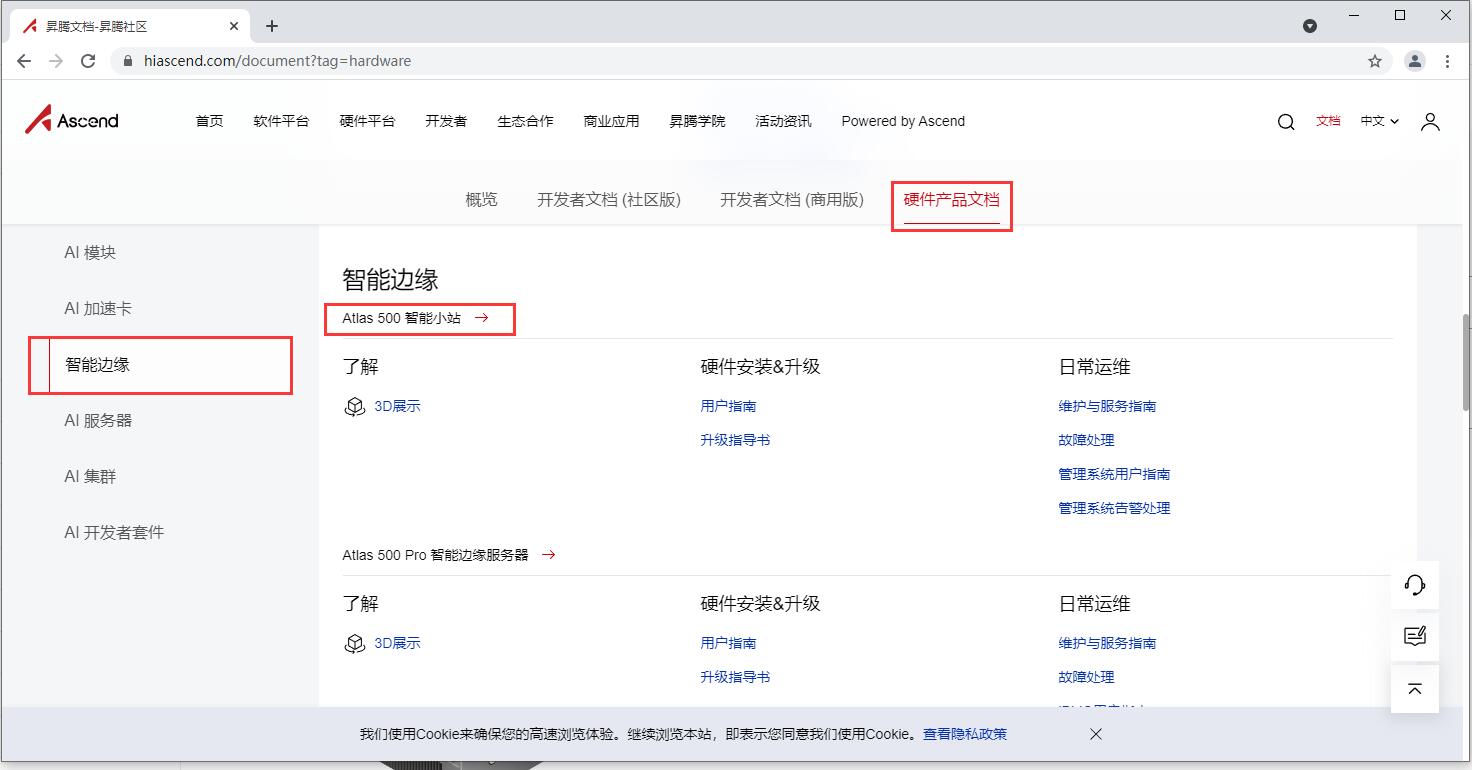Reload the page with the refresh icon

(x=88, y=61)
